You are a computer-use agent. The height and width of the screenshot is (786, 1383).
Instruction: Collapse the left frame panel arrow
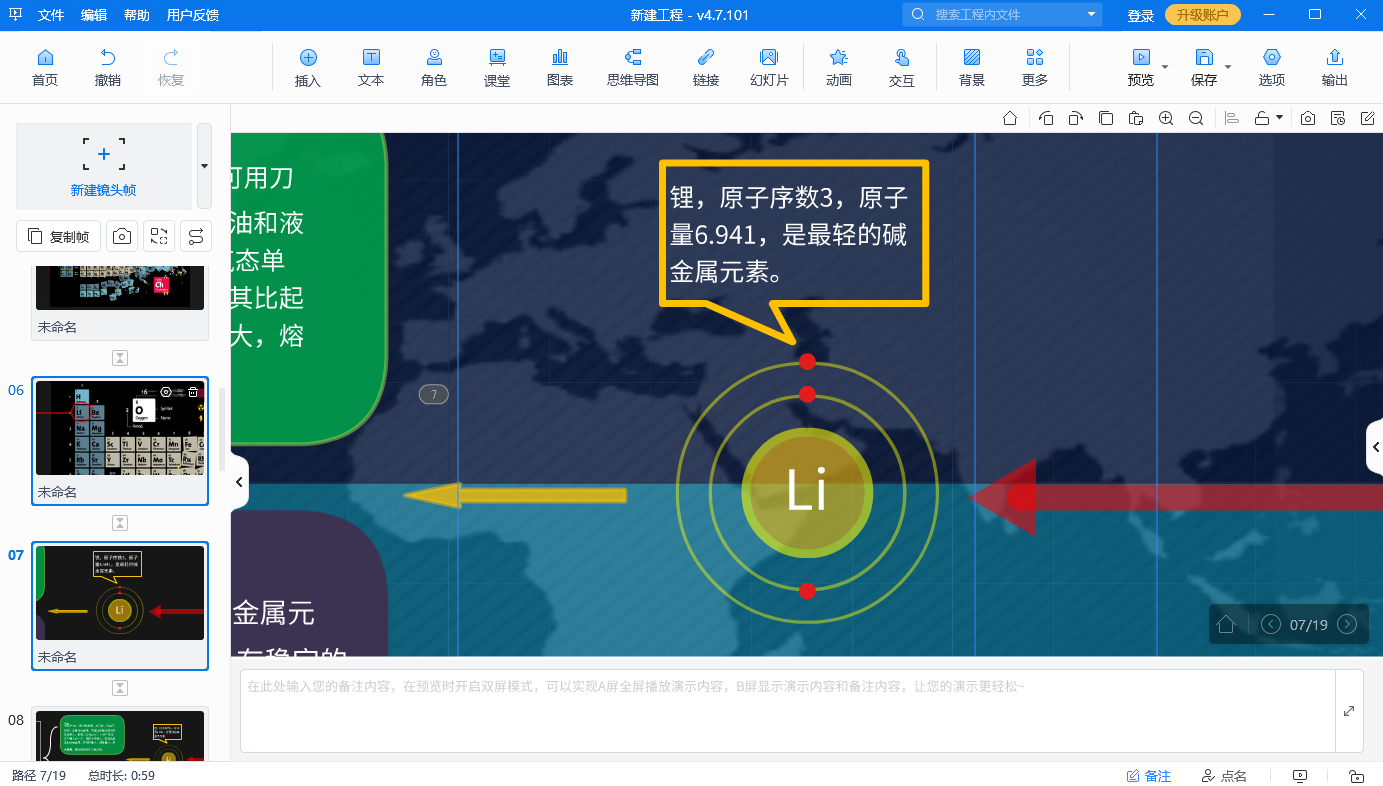(238, 482)
